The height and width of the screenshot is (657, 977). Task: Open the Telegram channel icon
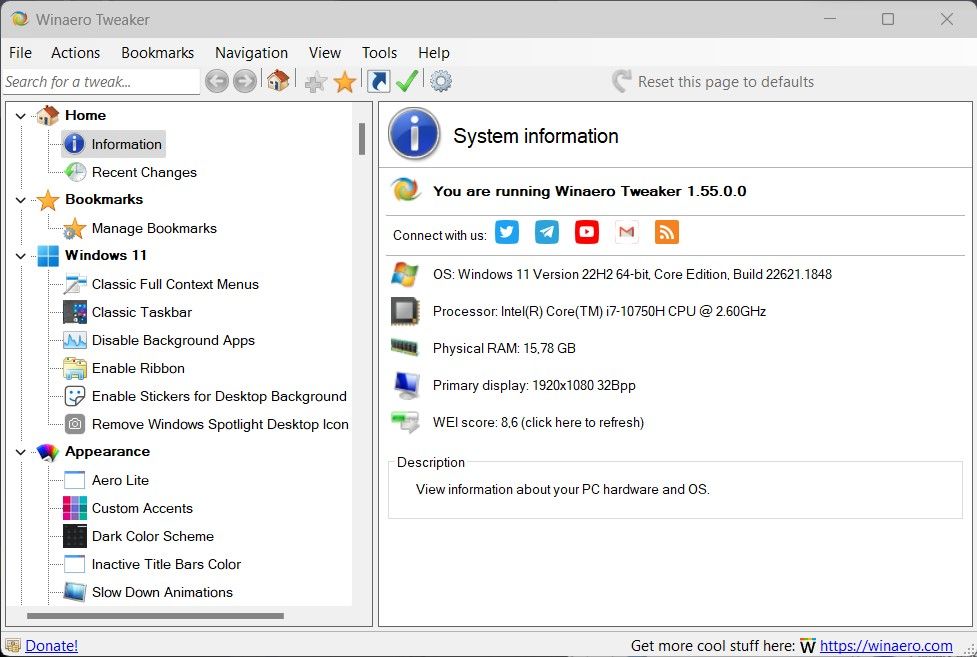coord(546,232)
